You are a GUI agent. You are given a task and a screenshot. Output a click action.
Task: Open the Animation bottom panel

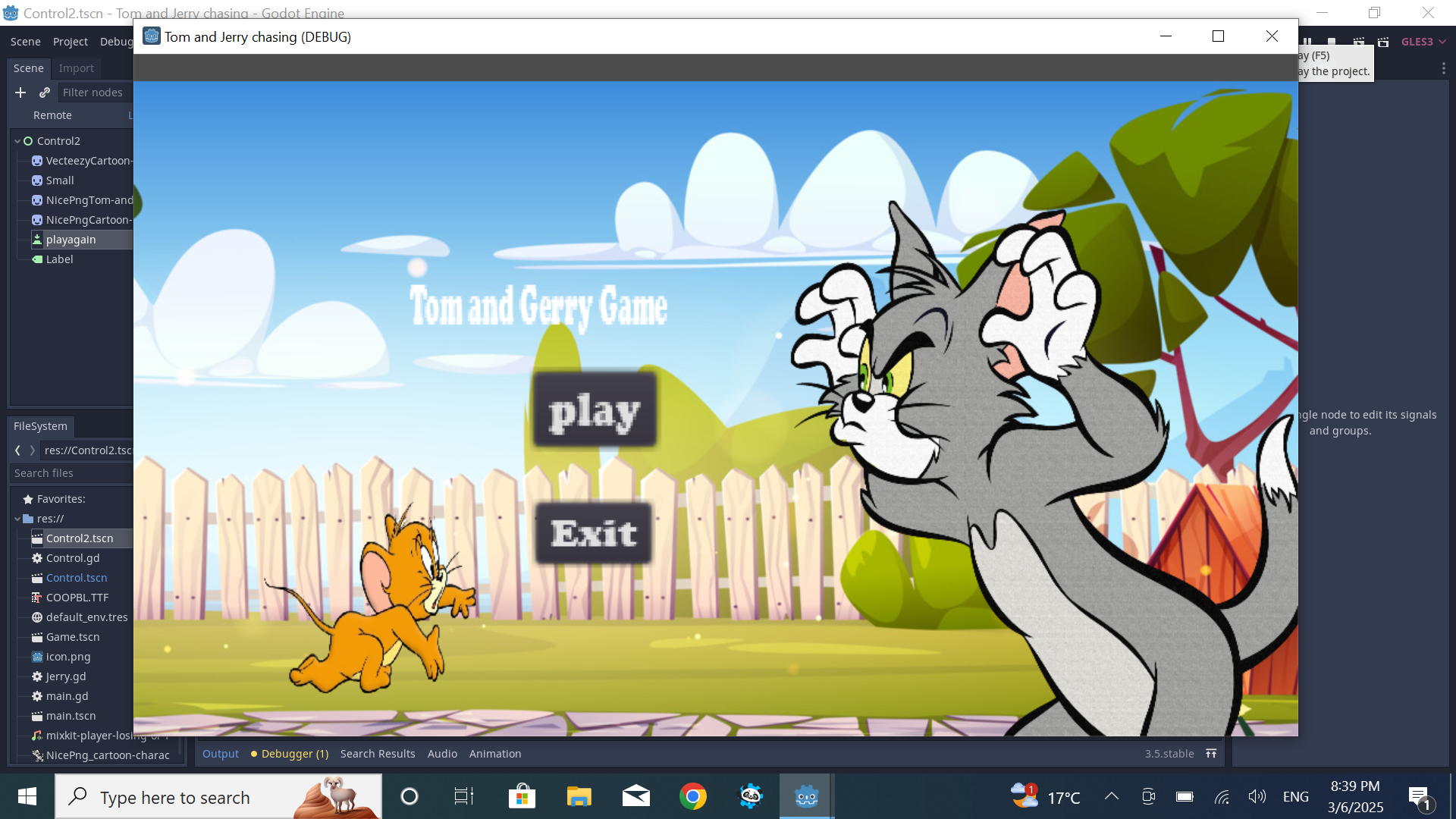click(495, 754)
